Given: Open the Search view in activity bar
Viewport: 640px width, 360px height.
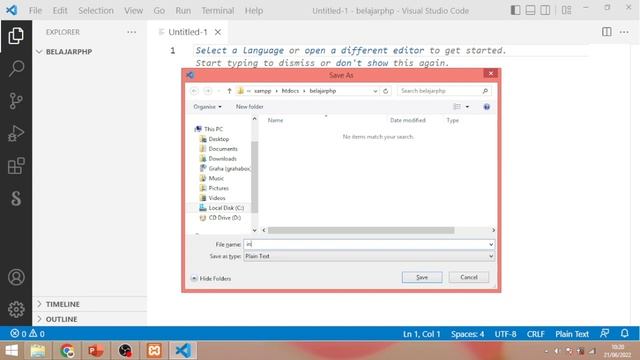Looking at the screenshot, I should pyautogui.click(x=16, y=68).
